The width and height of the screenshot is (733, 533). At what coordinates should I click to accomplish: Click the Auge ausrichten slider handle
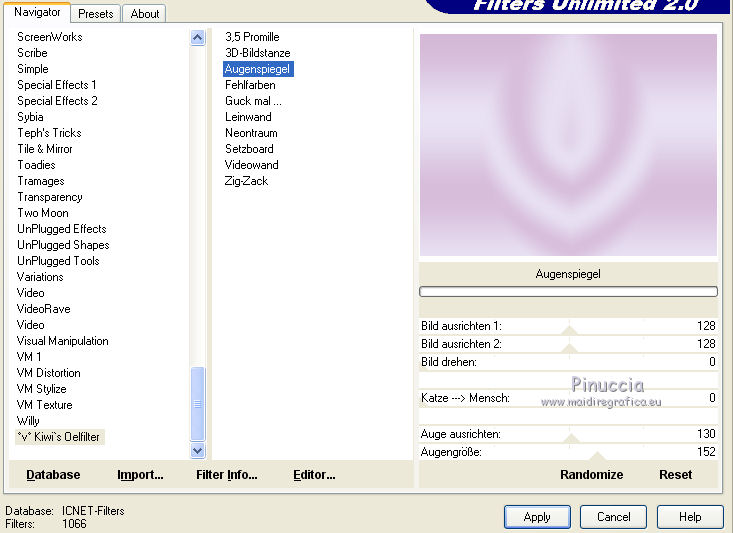point(571,438)
